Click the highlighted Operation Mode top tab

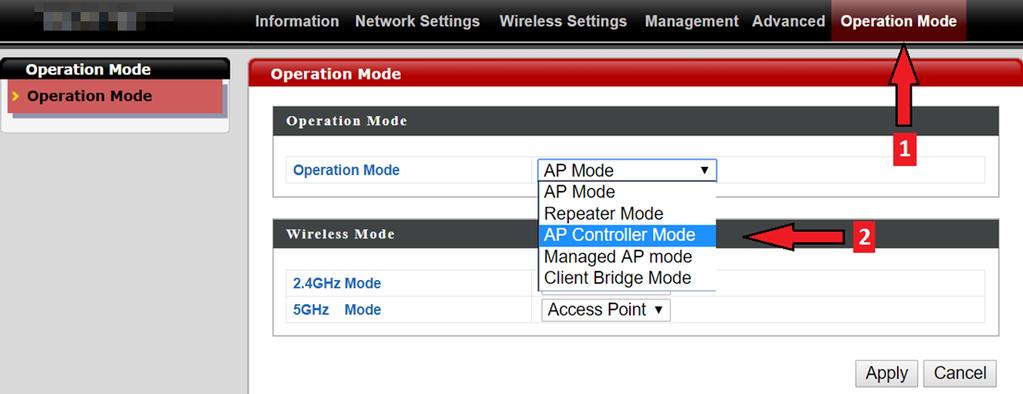[898, 22]
